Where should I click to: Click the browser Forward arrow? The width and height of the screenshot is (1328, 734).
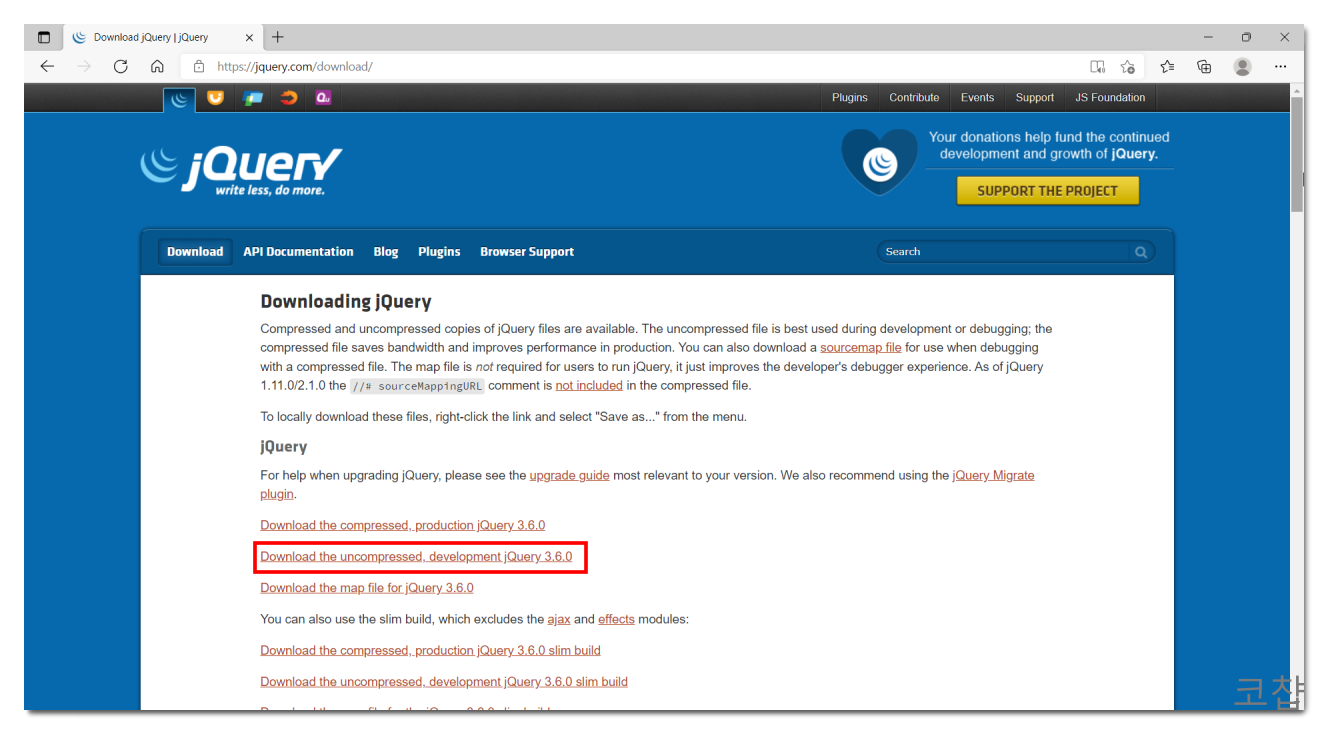84,66
